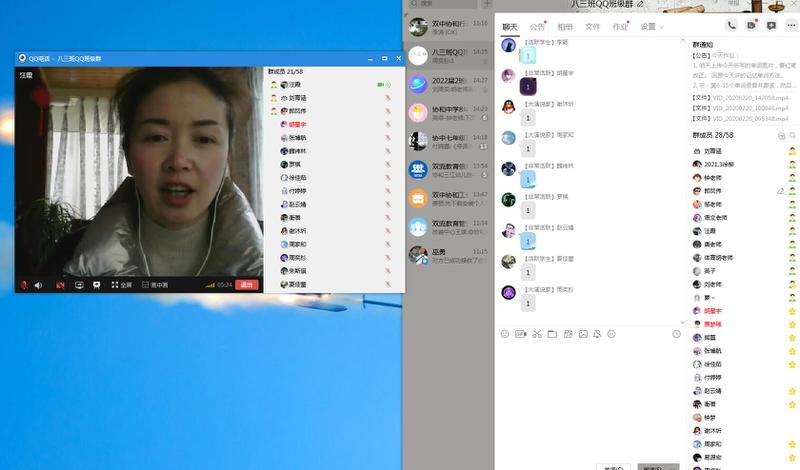This screenshot has width=800, height=470.
Task: Open chat bubble icon in group header
Action: [771, 25]
